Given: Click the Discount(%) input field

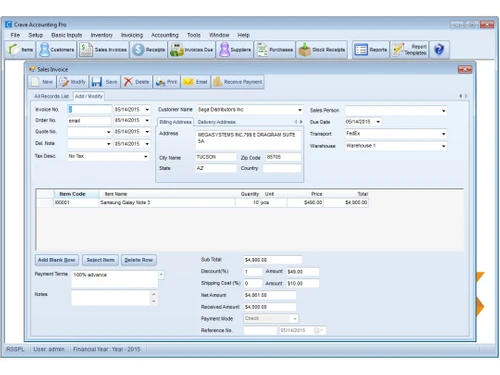Looking at the screenshot, I should pyautogui.click(x=253, y=272).
